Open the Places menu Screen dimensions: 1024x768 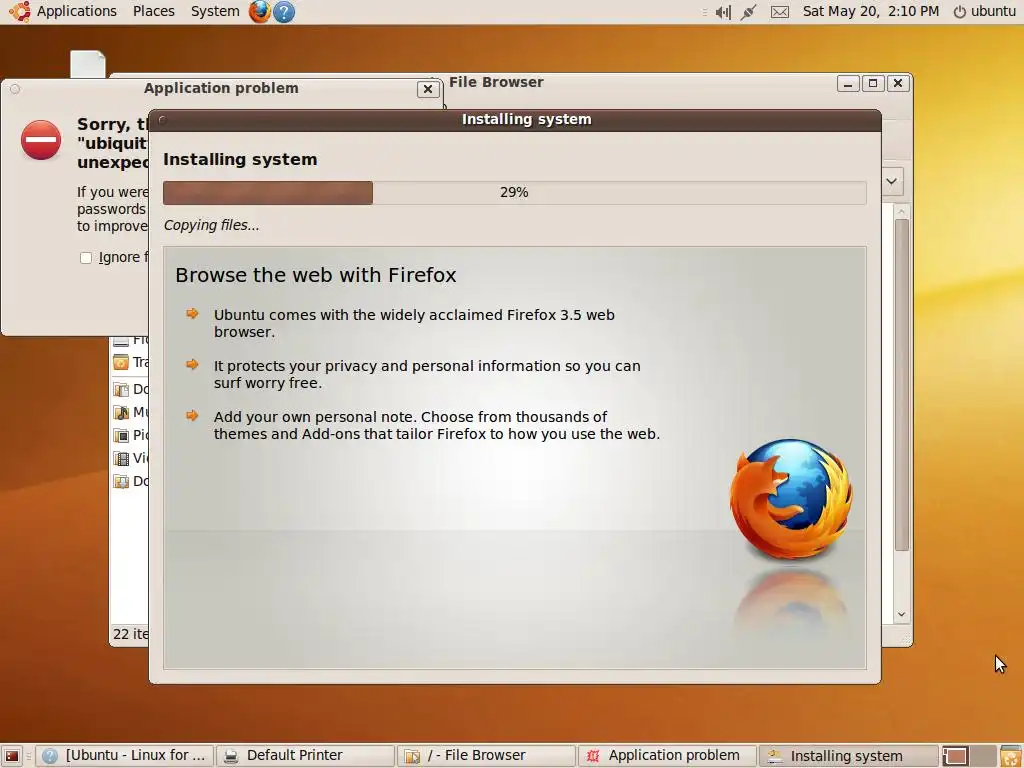tap(153, 11)
